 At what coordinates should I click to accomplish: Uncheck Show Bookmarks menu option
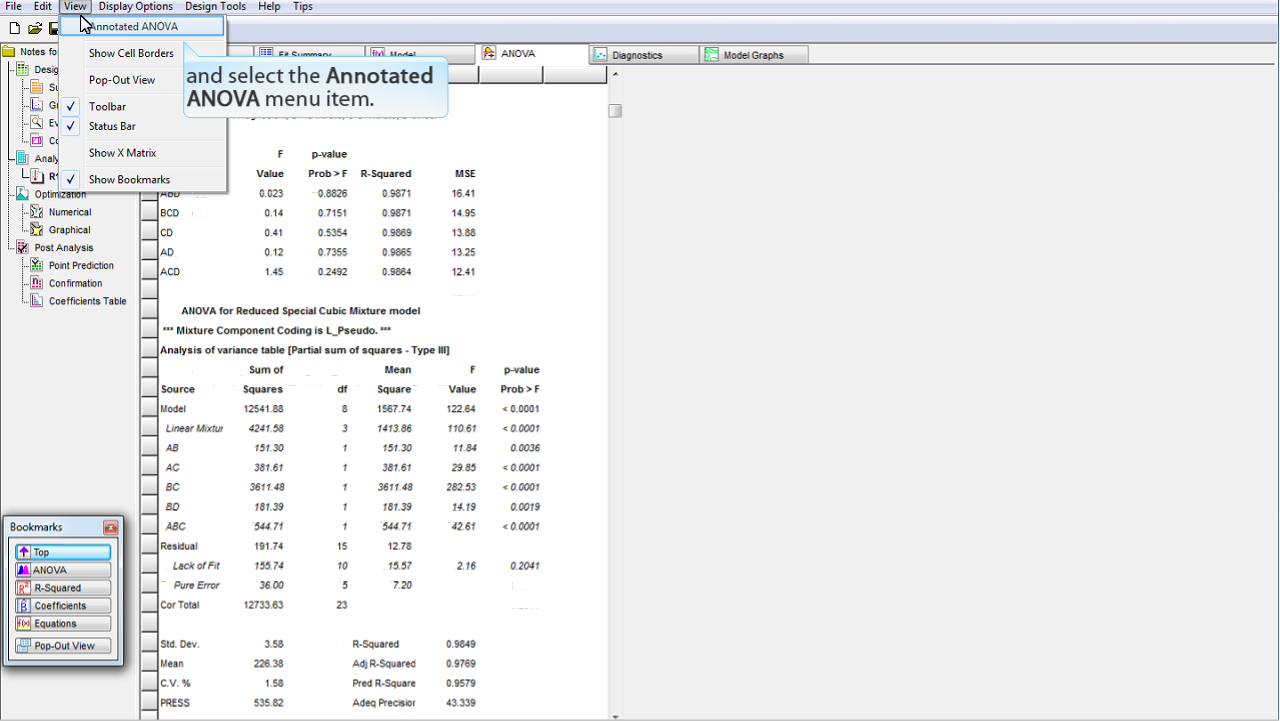click(x=129, y=180)
